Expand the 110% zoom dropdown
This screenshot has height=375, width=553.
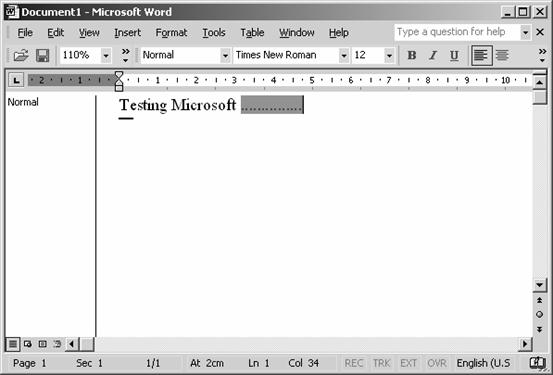click(x=106, y=55)
